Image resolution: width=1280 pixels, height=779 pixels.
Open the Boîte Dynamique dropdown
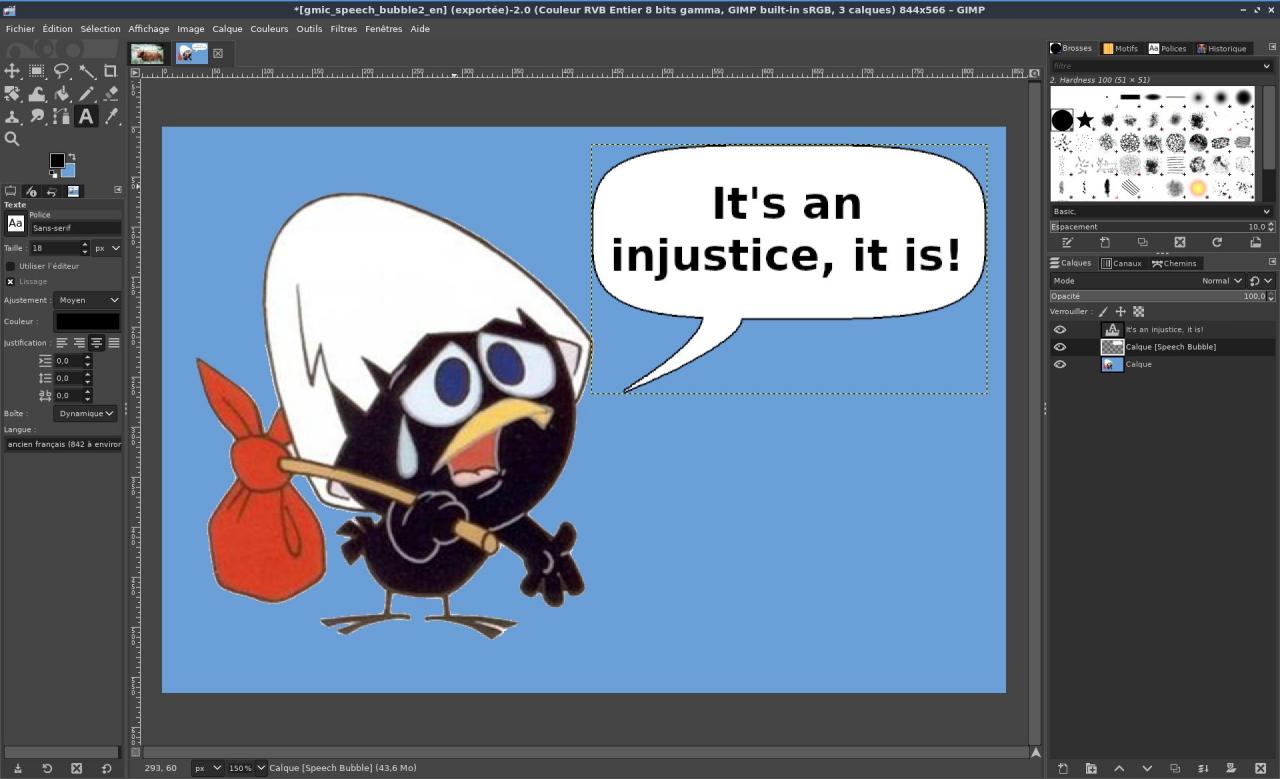[86, 413]
